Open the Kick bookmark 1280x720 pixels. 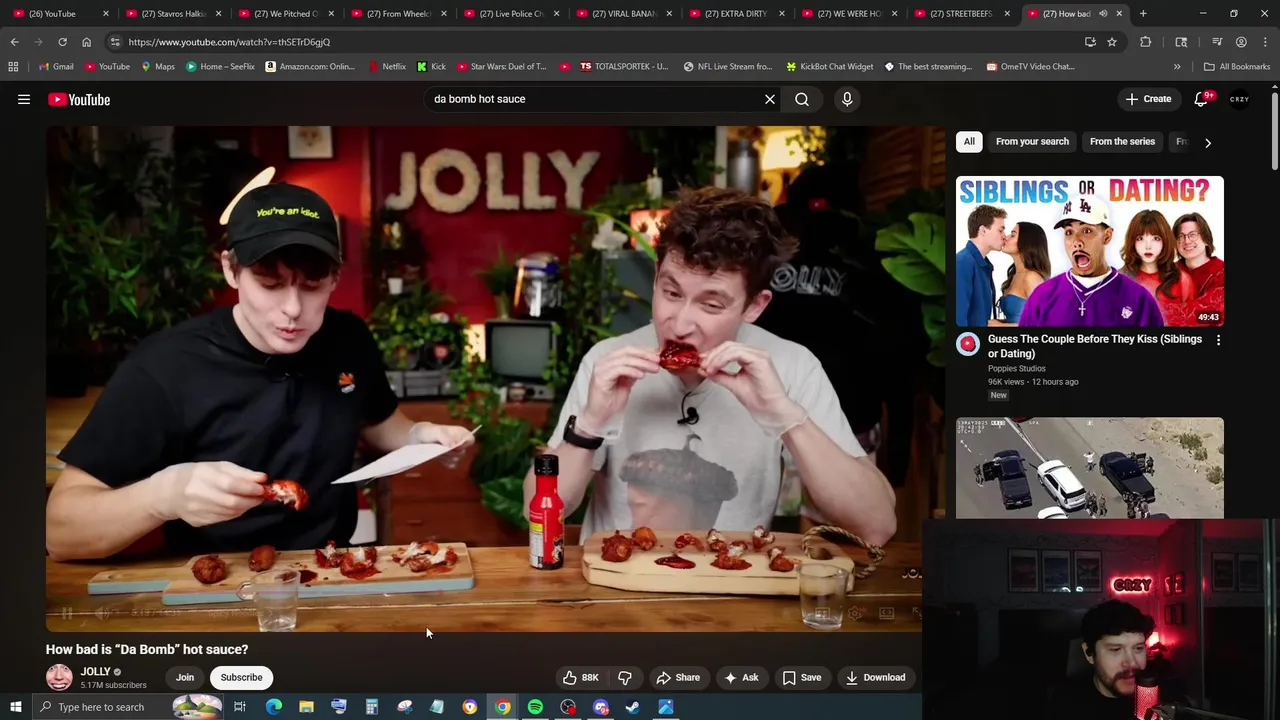click(431, 66)
